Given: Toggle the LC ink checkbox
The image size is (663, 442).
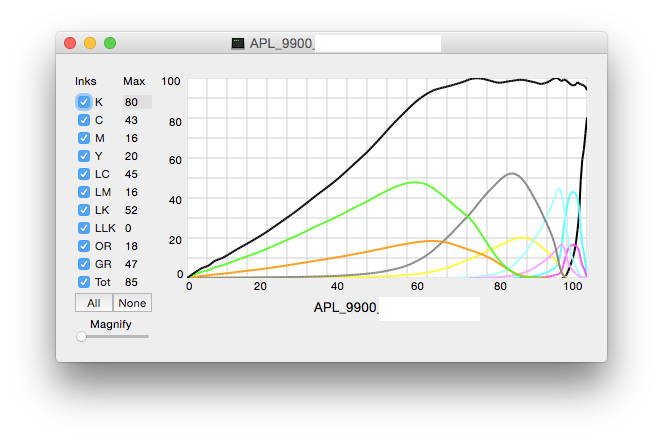Looking at the screenshot, I should click(84, 174).
